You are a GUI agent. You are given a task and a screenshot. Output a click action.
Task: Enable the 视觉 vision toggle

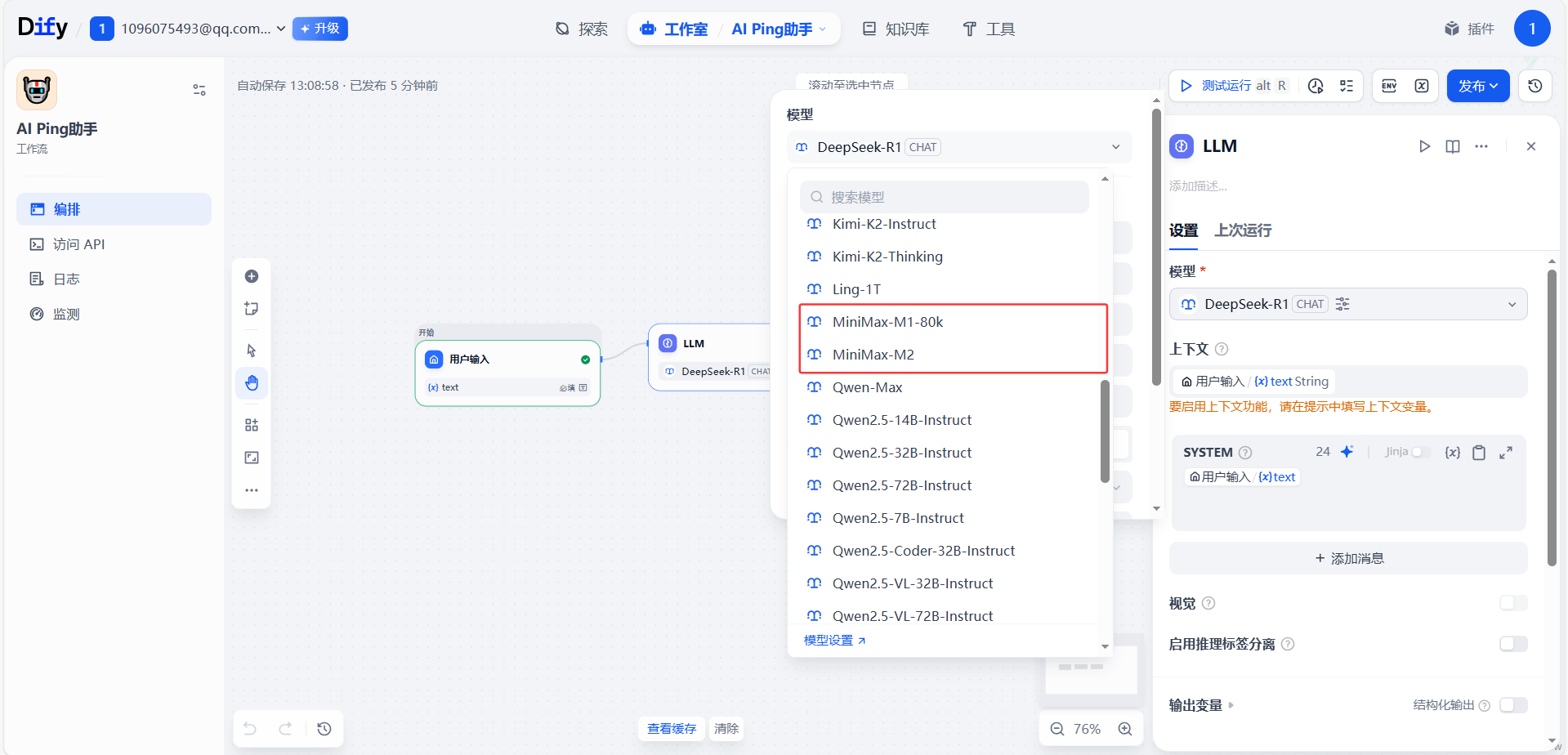pos(1513,603)
